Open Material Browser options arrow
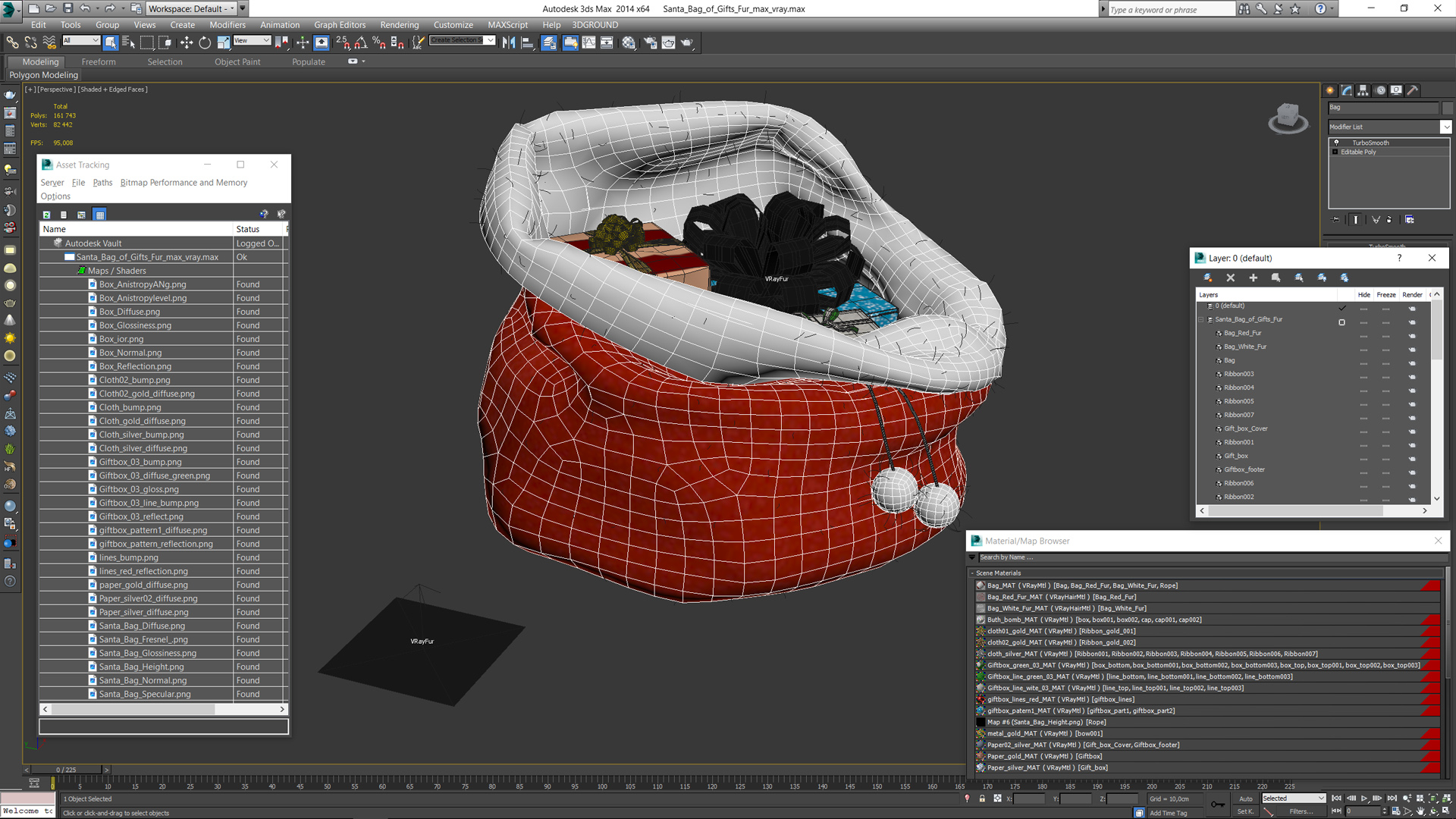 [x=972, y=557]
